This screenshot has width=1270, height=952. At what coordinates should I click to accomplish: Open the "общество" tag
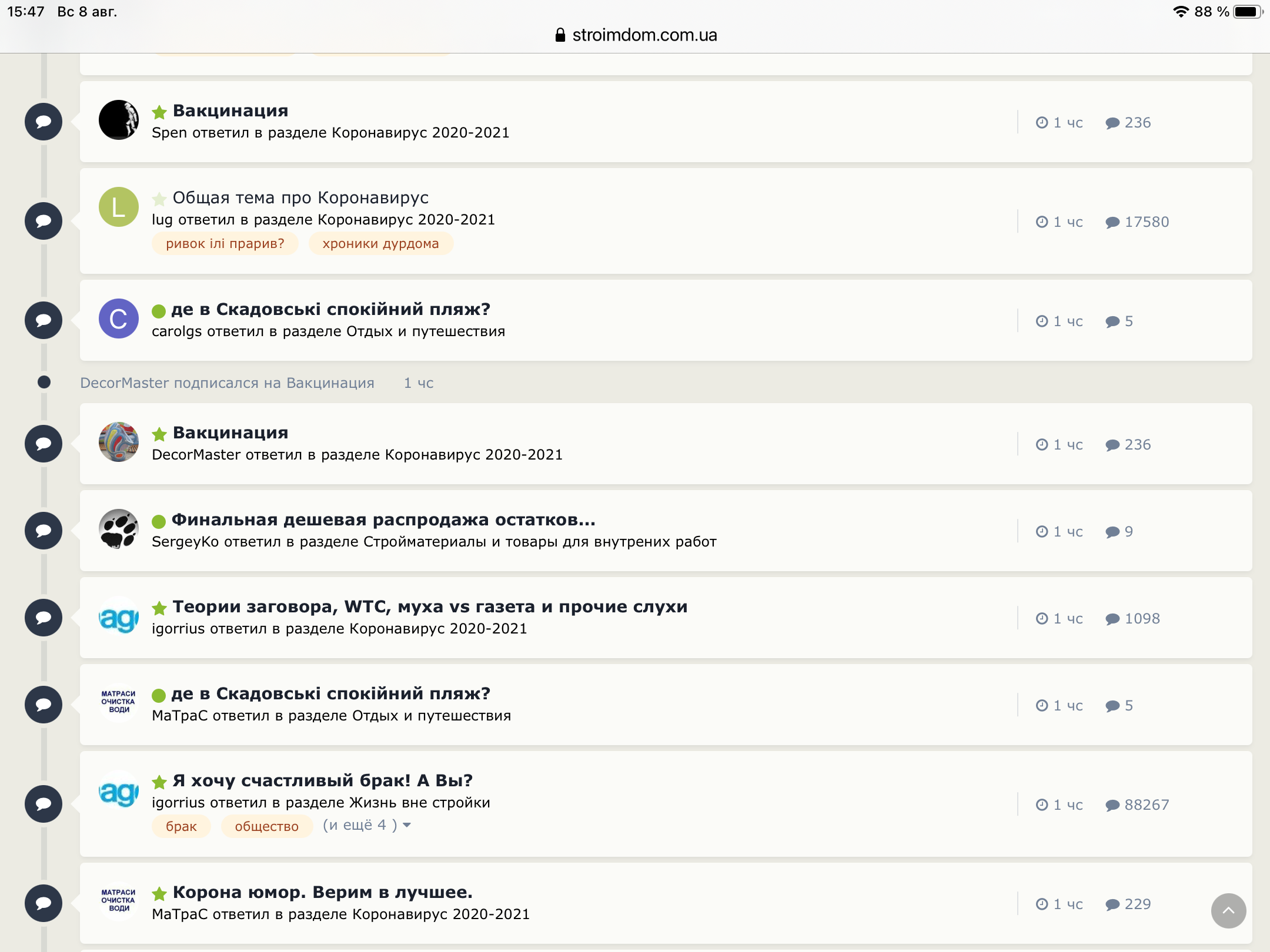tap(267, 826)
